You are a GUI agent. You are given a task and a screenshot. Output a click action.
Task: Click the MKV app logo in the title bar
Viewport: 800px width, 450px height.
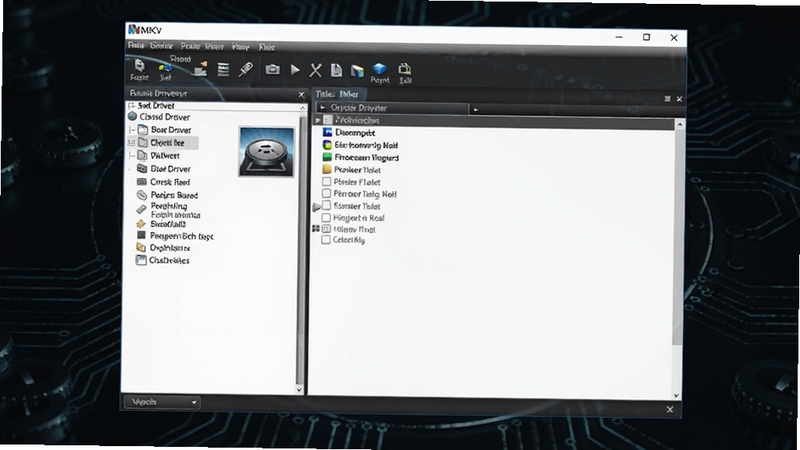pos(134,29)
